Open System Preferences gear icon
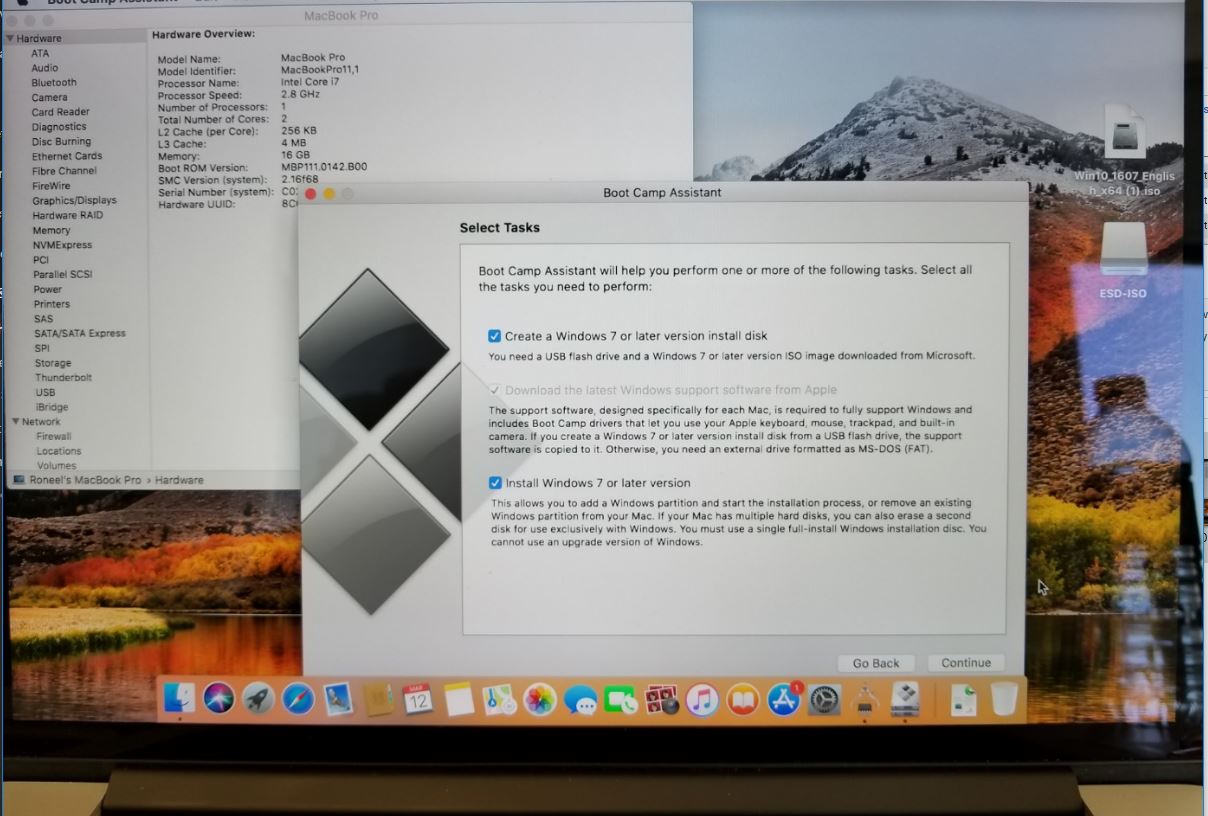Screen dimensions: 1208x816 click(x=824, y=699)
